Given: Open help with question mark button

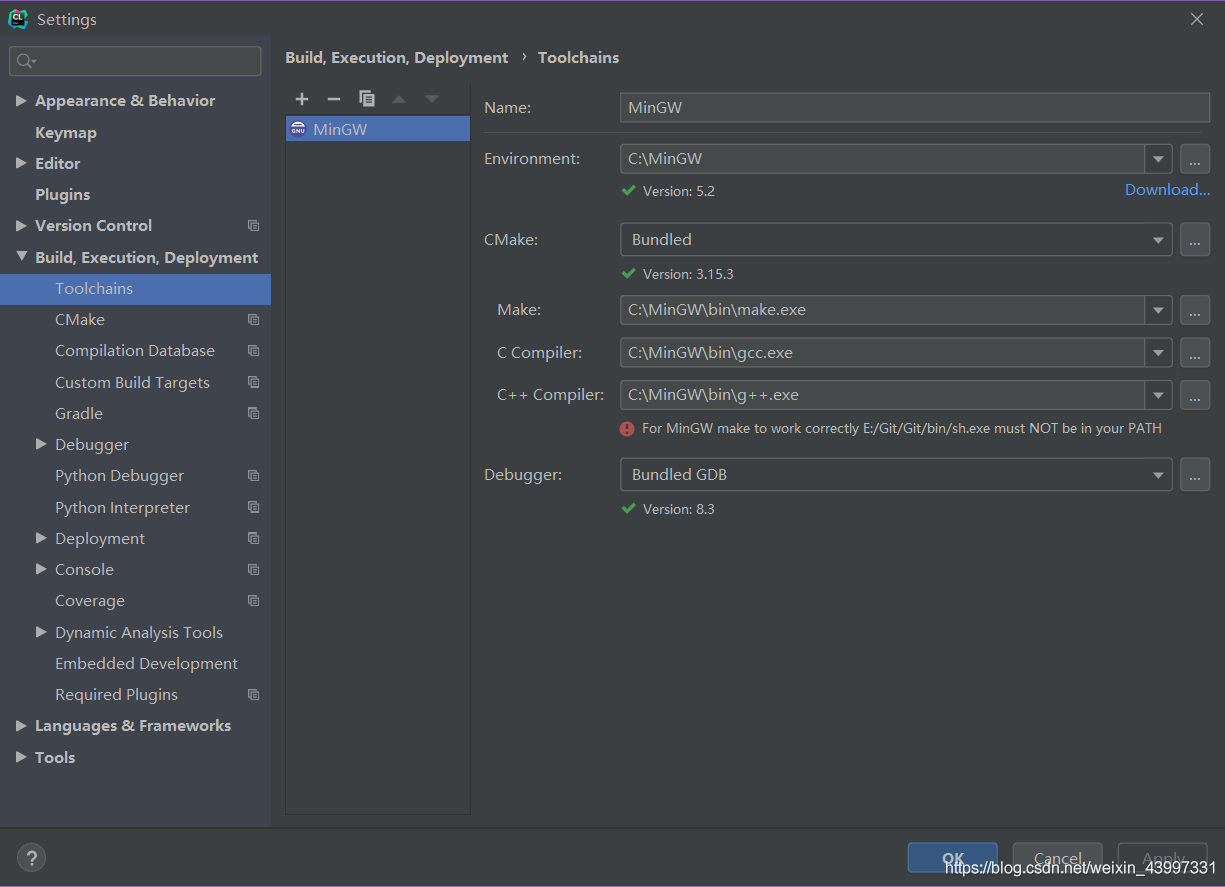Looking at the screenshot, I should (31, 857).
